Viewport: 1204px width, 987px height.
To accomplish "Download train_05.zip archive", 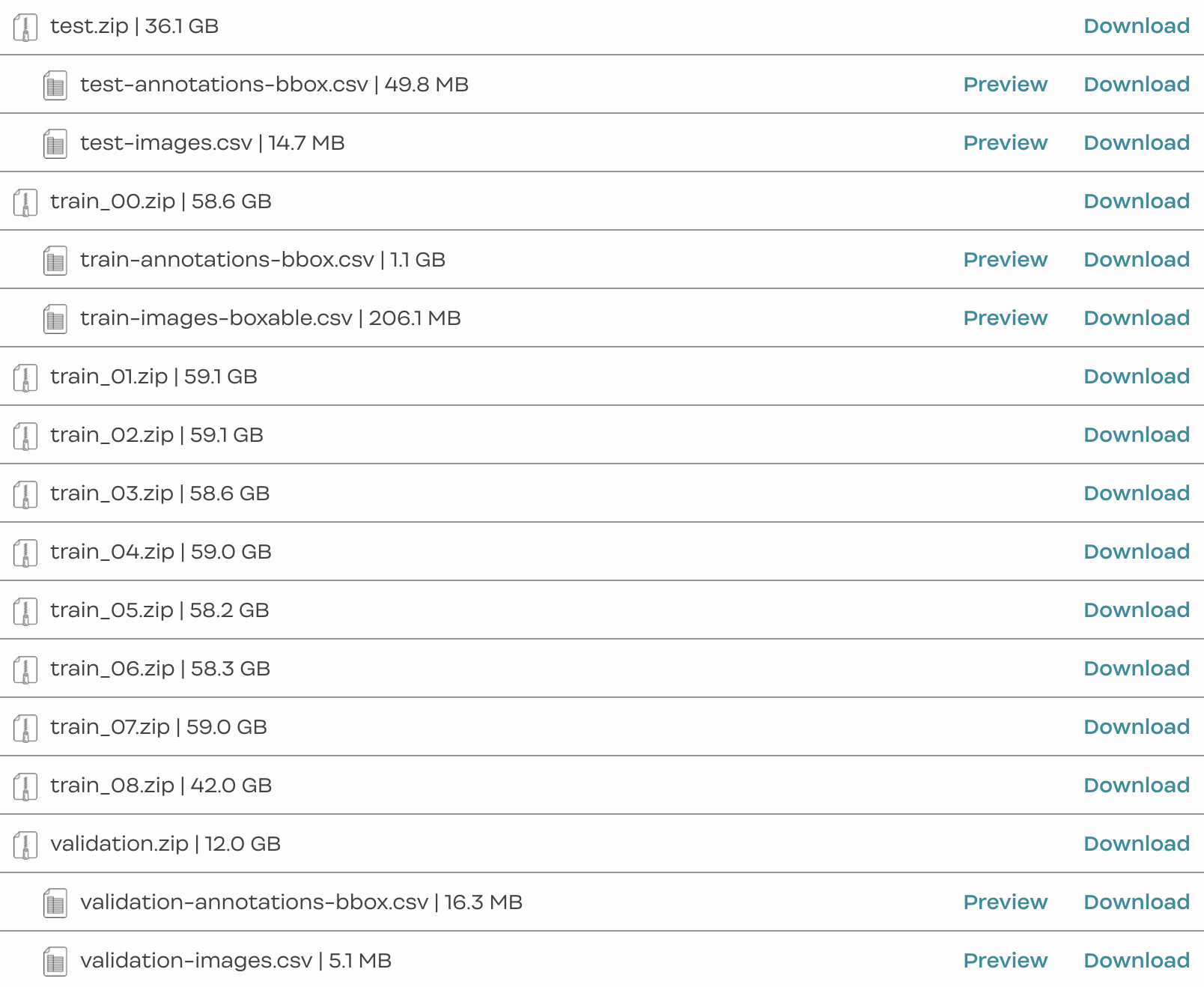I will coord(1136,610).
